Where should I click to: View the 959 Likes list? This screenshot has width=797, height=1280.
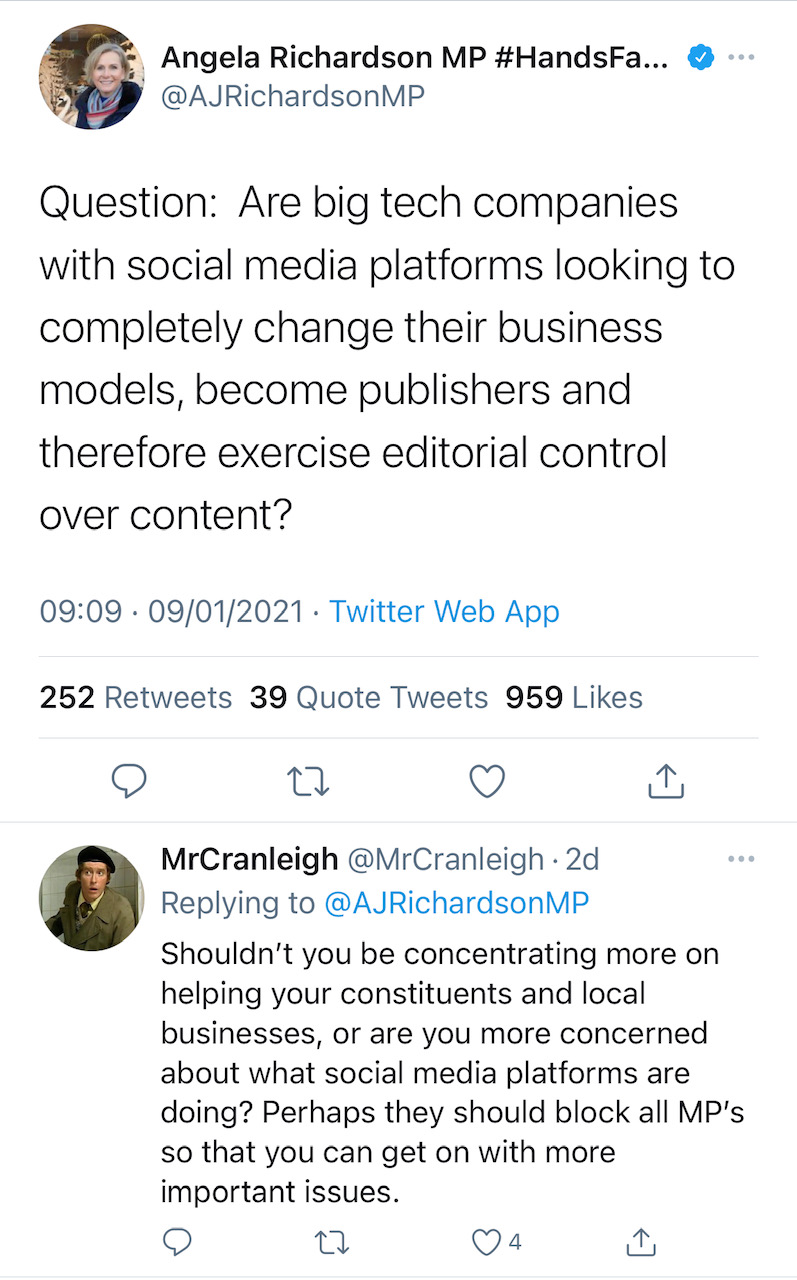coord(574,697)
